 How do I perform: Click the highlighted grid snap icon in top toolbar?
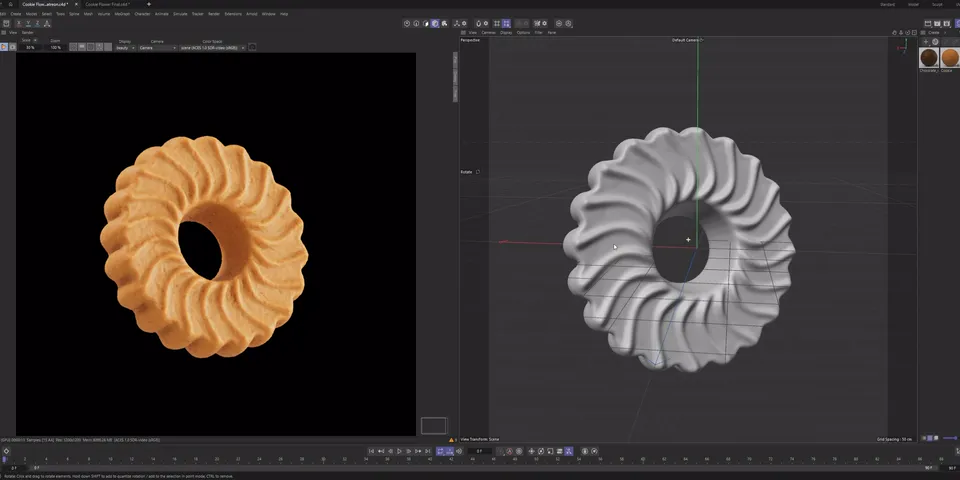[x=506, y=23]
